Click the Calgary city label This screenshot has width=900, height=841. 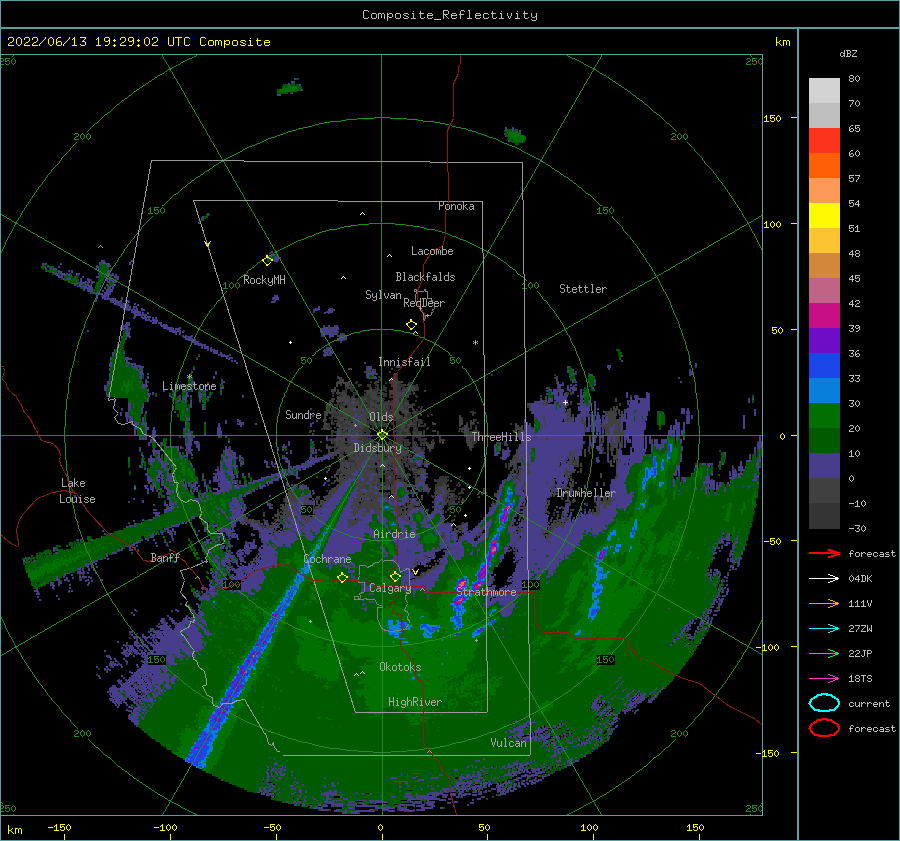coord(390,588)
